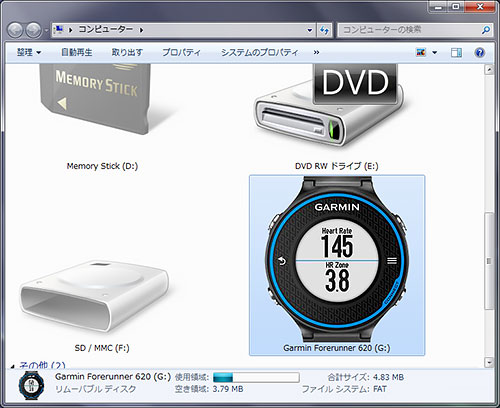Go back with the Back arrow button

[x=15, y=31]
